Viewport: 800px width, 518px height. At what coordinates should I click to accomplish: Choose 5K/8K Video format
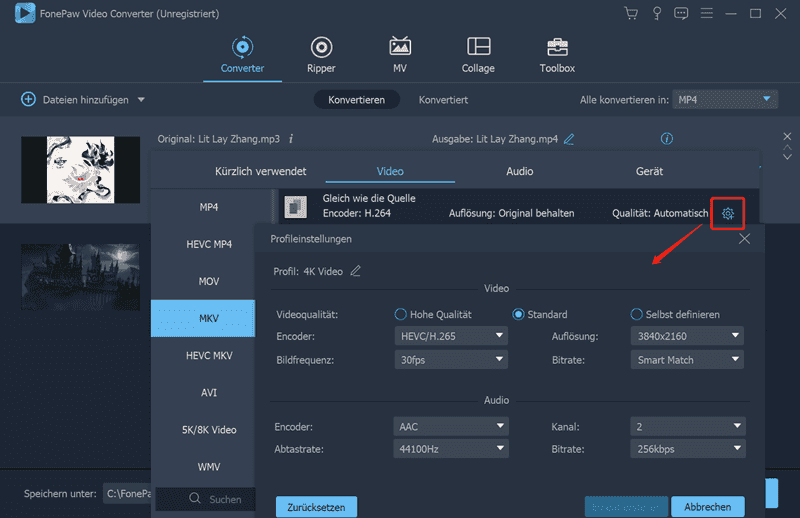pyautogui.click(x=209, y=430)
